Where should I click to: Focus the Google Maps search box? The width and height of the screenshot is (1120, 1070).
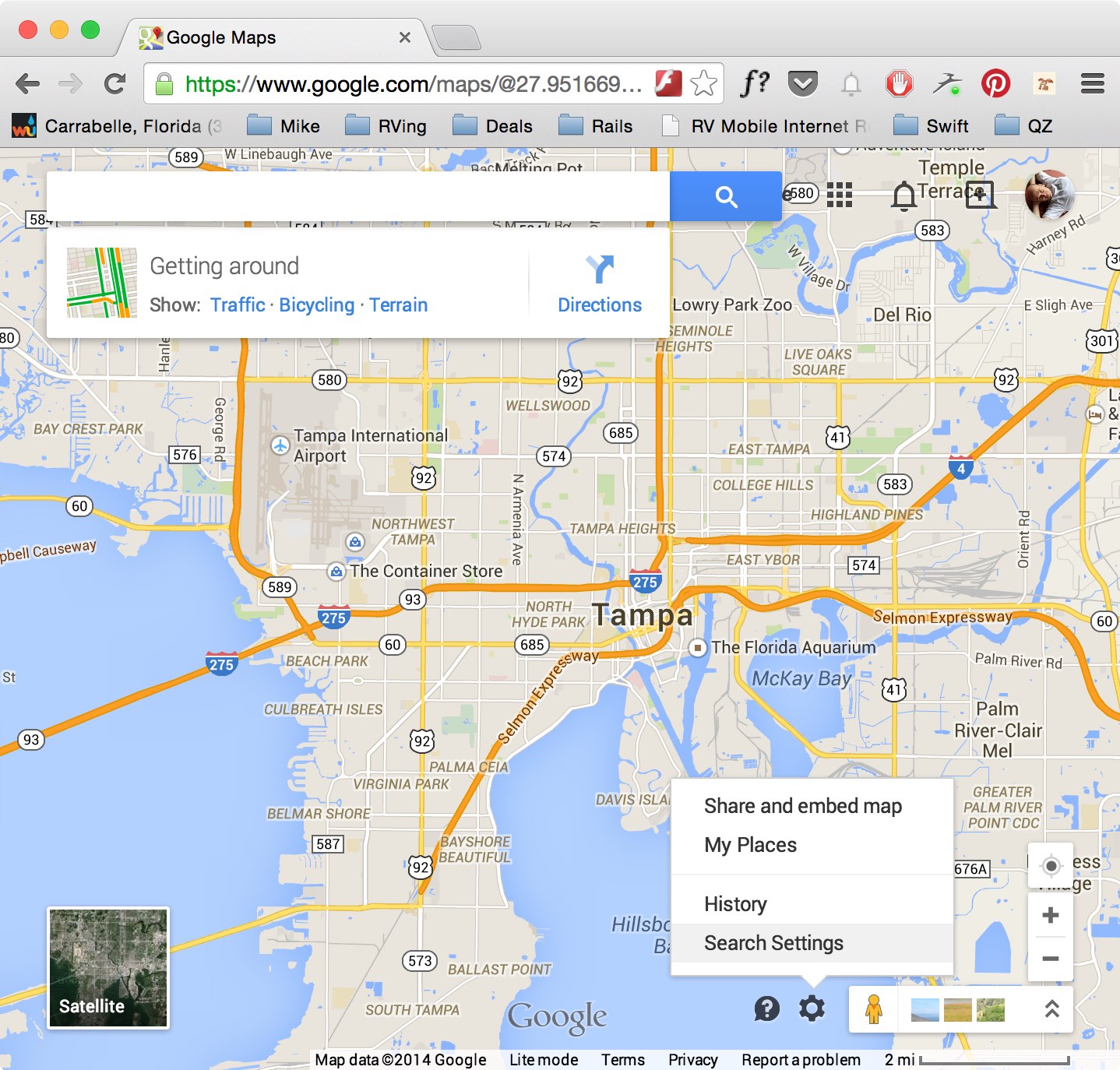pos(358,197)
